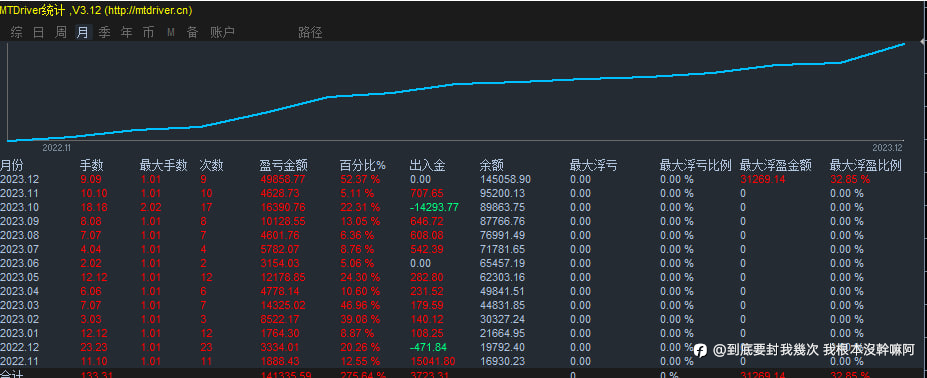Click deposit value -14293.77
The image size is (927, 378).
(x=434, y=207)
